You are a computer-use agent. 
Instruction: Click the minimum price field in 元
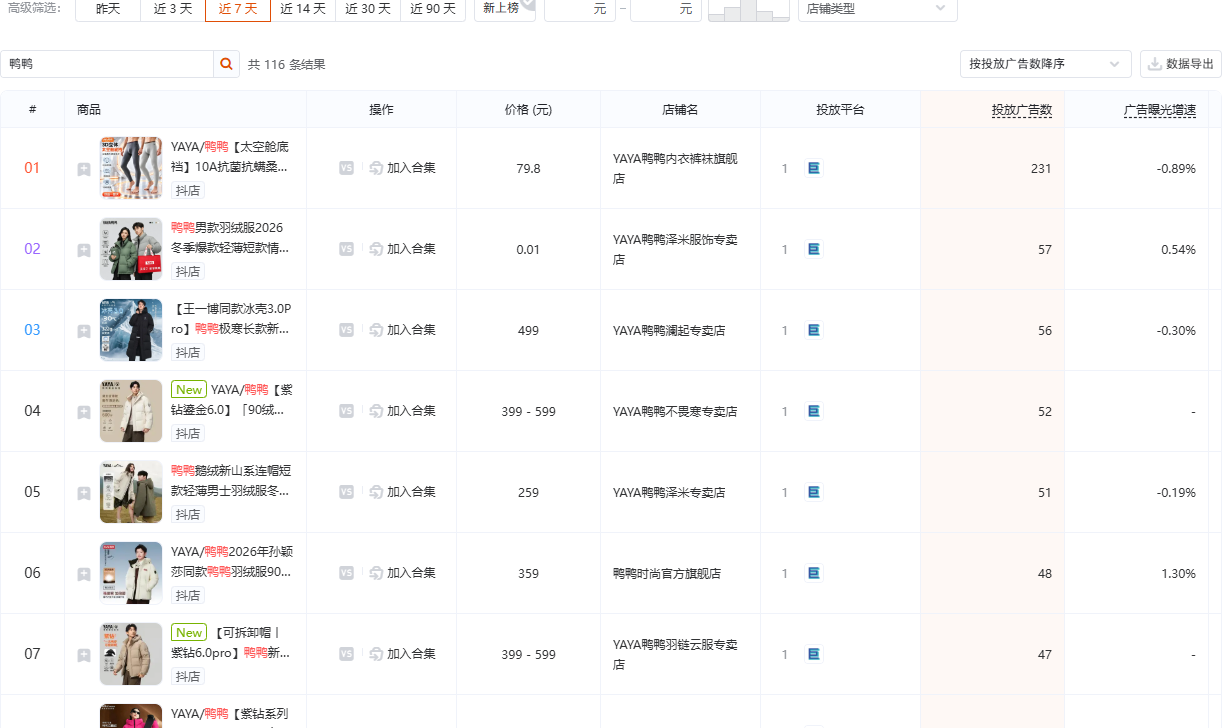pos(580,8)
